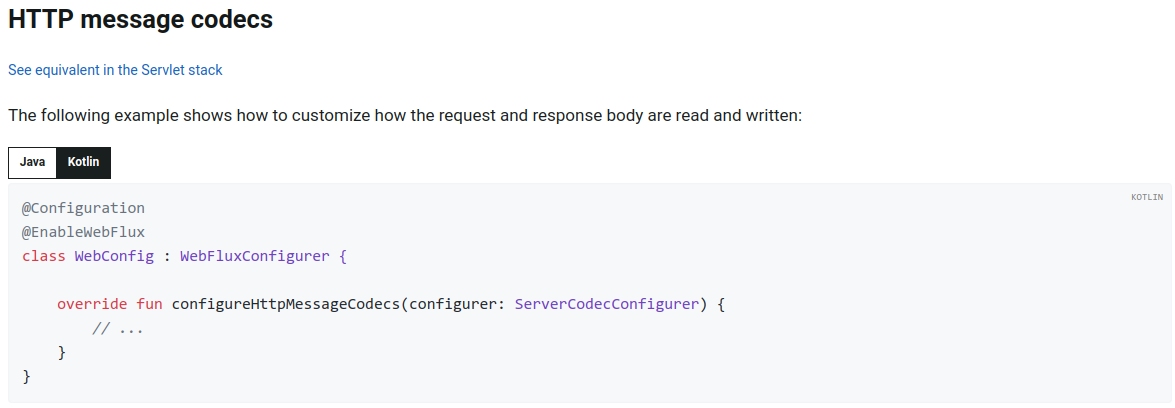Switch to the Java code tab
The height and width of the screenshot is (408, 1175).
pyautogui.click(x=32, y=163)
